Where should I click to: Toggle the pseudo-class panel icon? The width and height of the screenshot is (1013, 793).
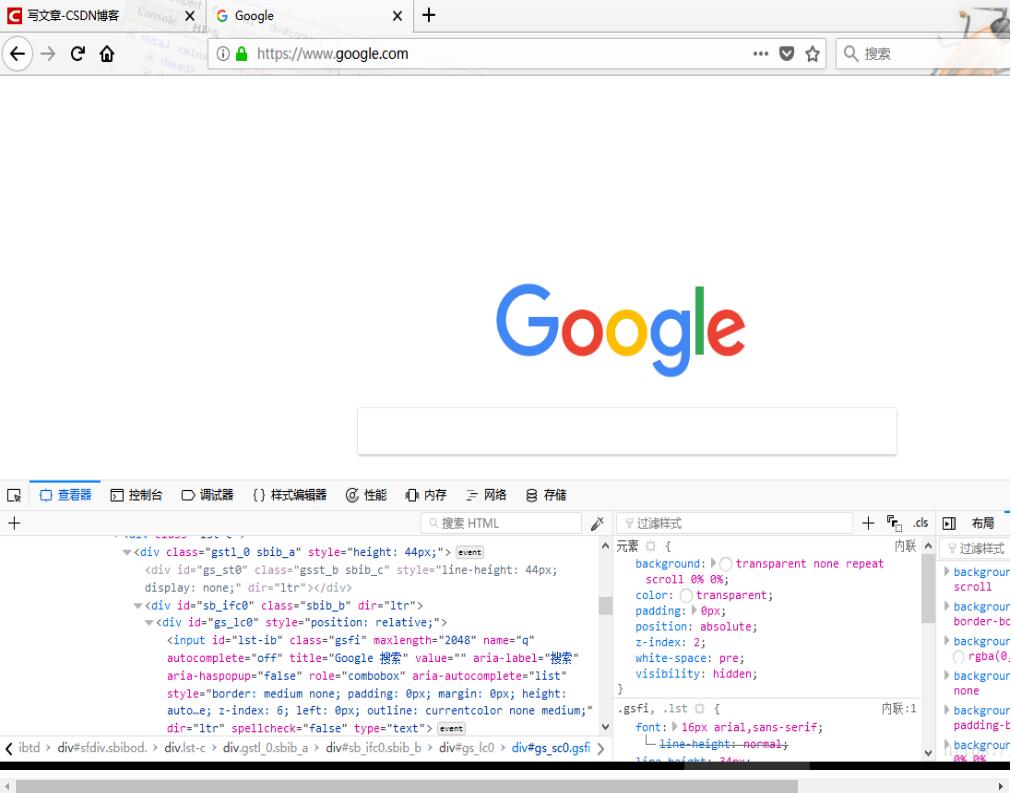[x=894, y=523]
